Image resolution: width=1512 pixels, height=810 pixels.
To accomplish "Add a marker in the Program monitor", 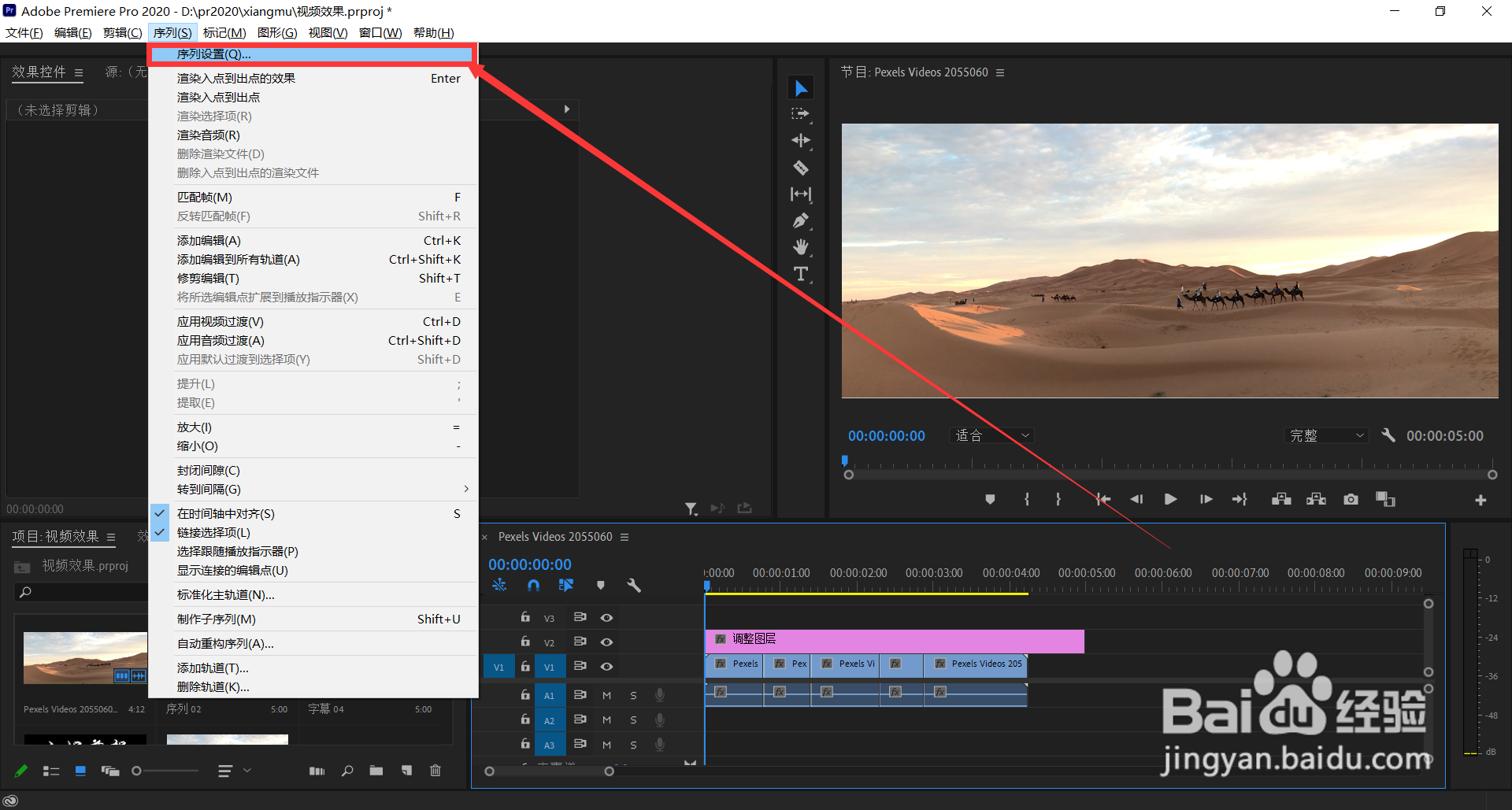I will click(990, 499).
